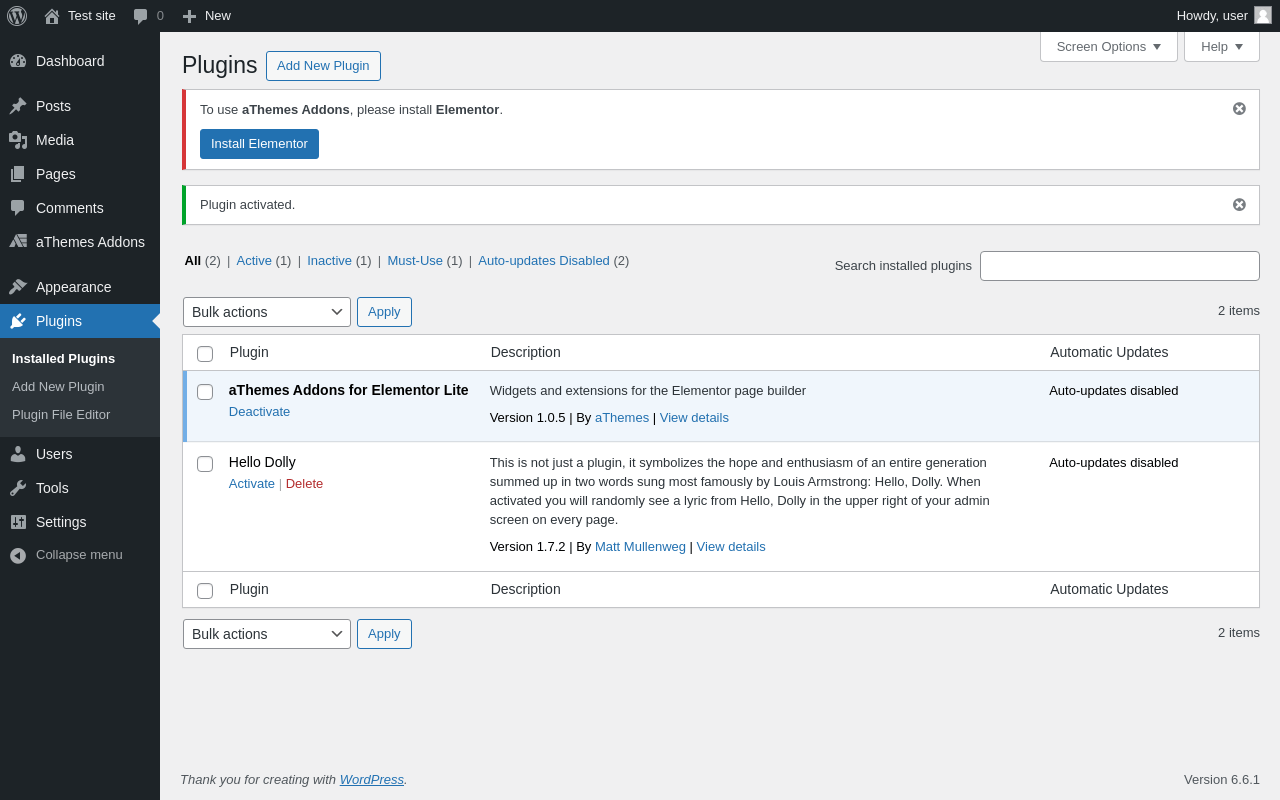Check the aThemes Addons plugin checkbox
Screen dimensions: 1280x800
(205, 392)
